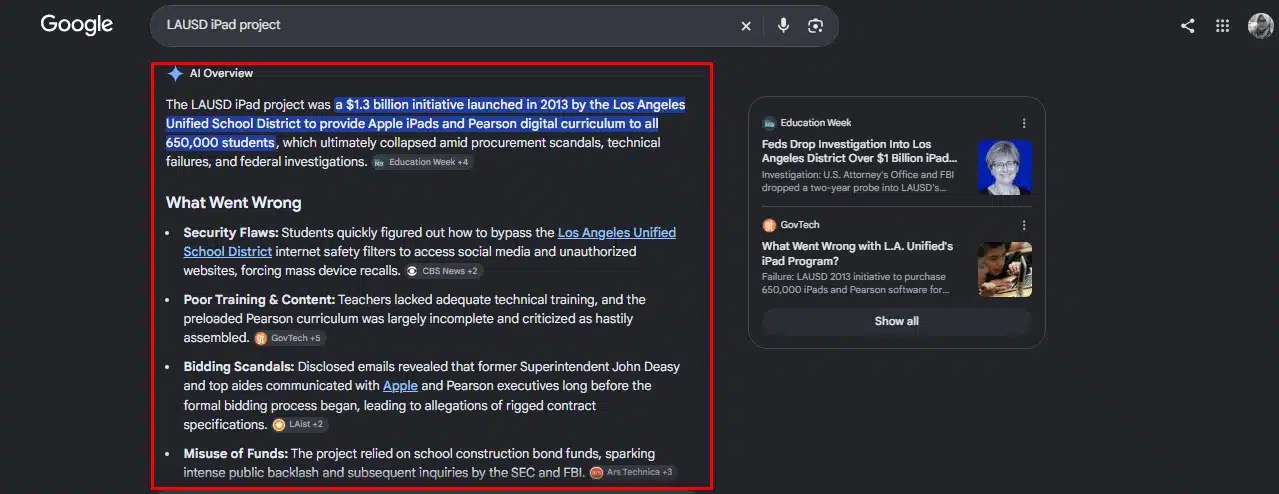The height and width of the screenshot is (494, 1279).
Task: Open the Google apps grid
Action: pyautogui.click(x=1222, y=26)
